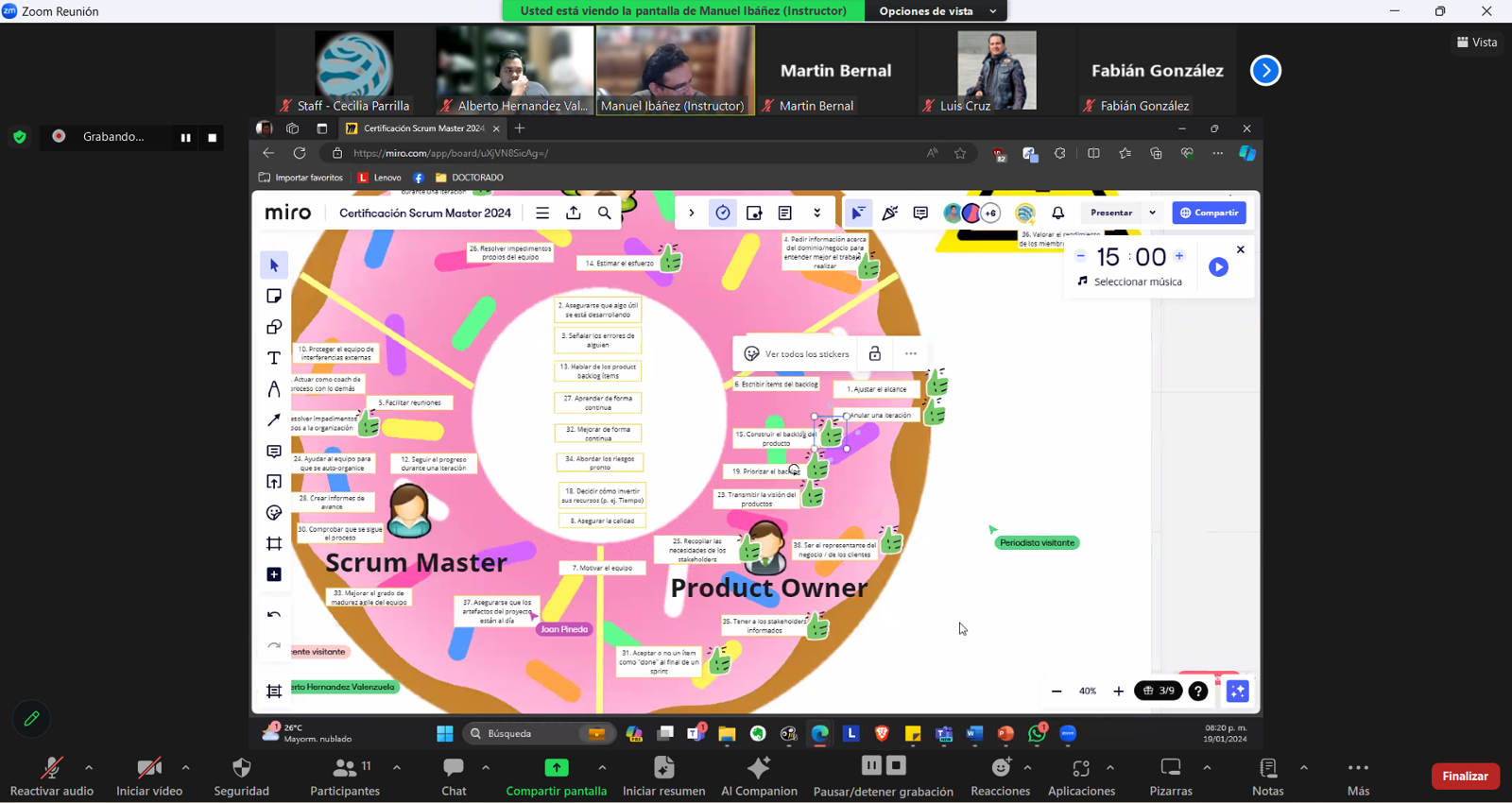
Task: Open the Vista layout menu
Action: pos(1477,42)
